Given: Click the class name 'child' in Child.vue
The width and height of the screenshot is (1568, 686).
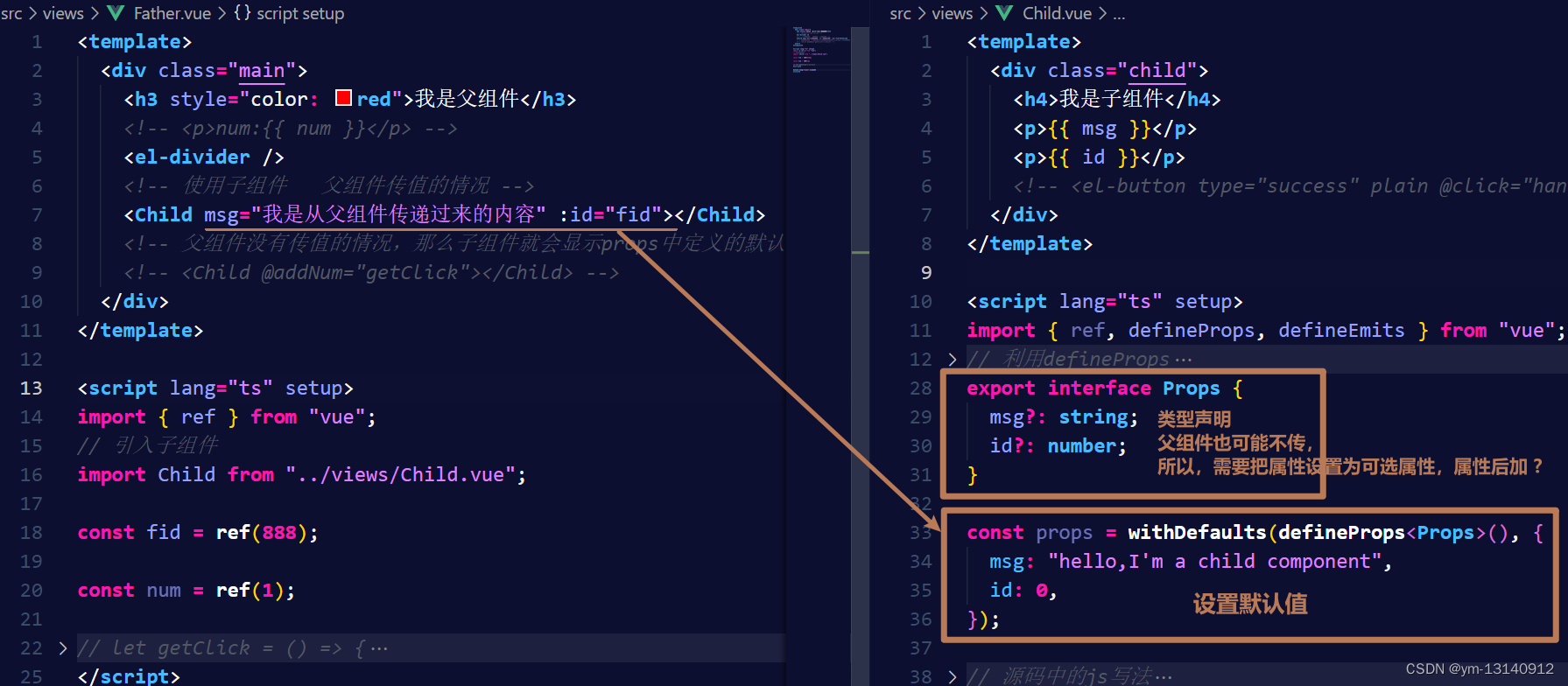Looking at the screenshot, I should (1157, 71).
